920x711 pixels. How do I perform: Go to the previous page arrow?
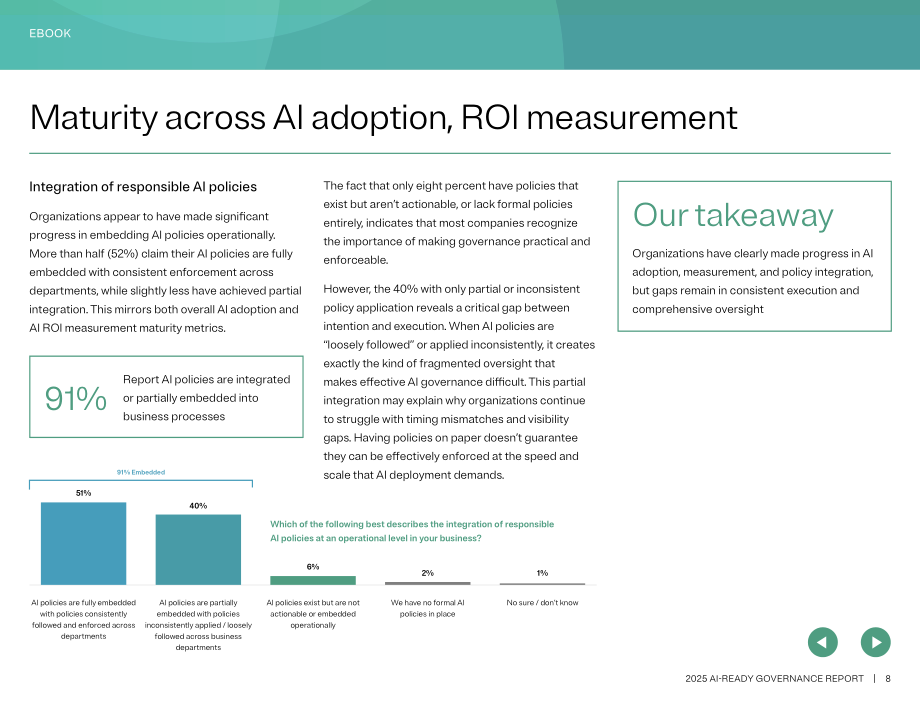coord(823,642)
